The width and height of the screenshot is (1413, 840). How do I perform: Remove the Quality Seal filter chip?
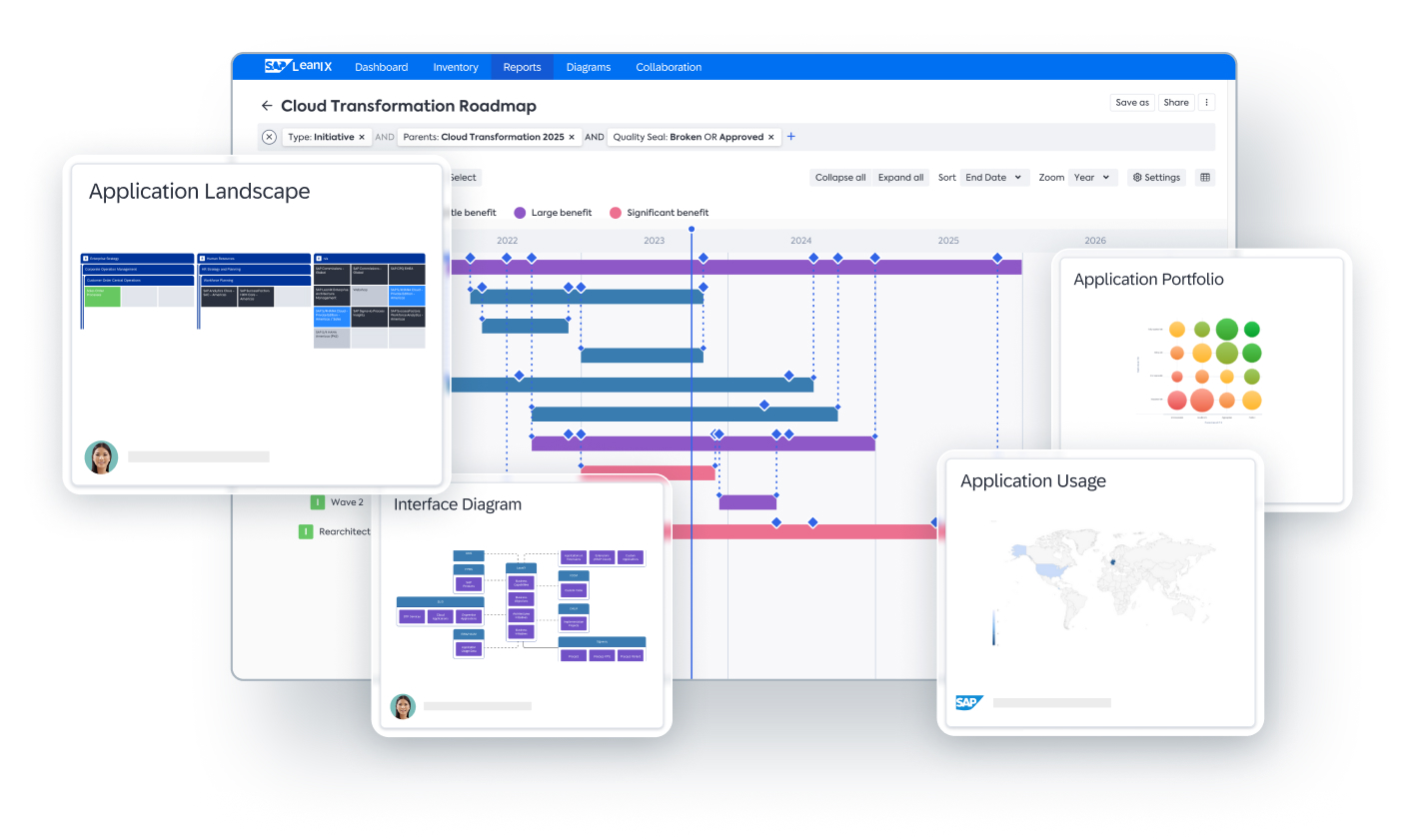770,137
